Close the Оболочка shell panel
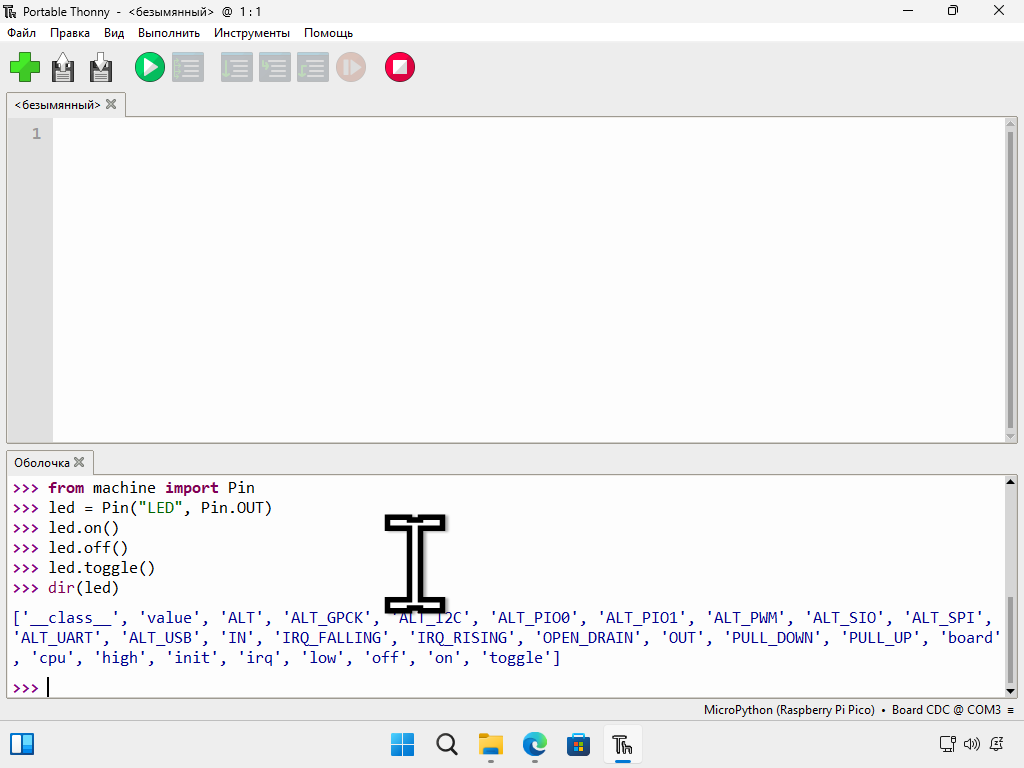 79,462
